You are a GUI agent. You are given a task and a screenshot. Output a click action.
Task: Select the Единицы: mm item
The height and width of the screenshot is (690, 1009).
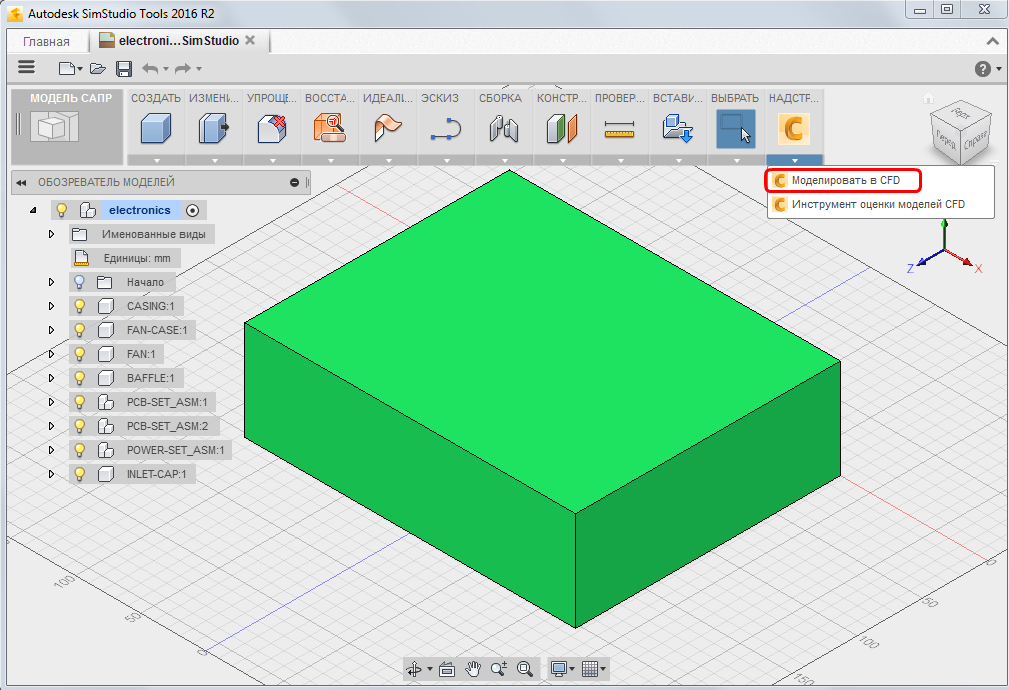[137, 258]
